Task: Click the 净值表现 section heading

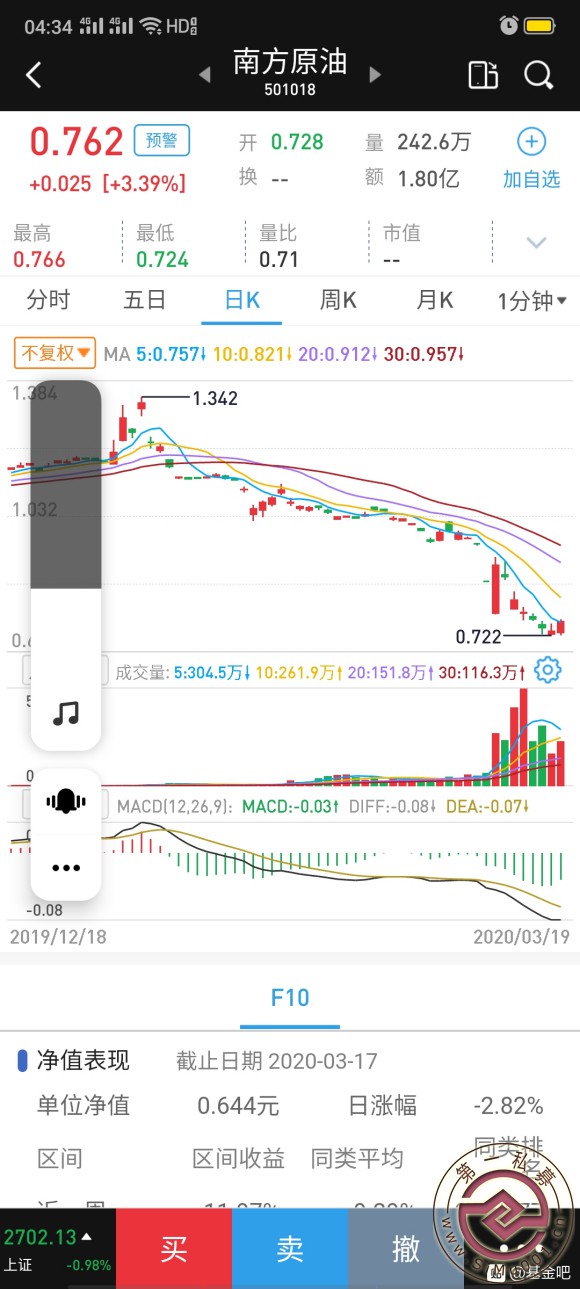Action: [x=83, y=1060]
